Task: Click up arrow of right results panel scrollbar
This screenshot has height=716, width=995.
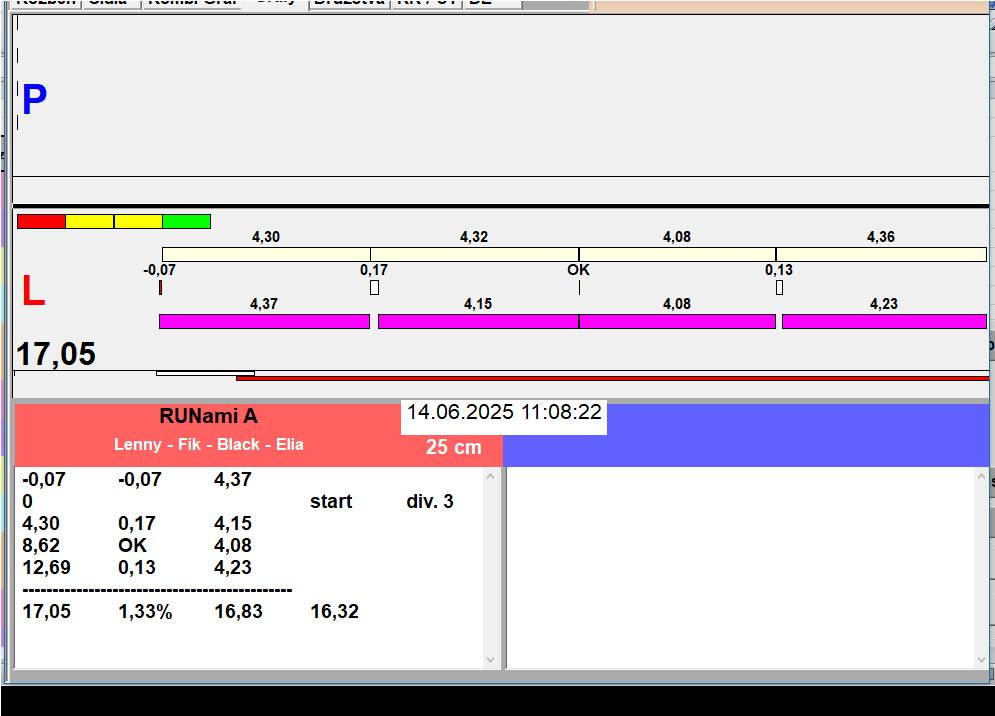Action: [x=982, y=476]
